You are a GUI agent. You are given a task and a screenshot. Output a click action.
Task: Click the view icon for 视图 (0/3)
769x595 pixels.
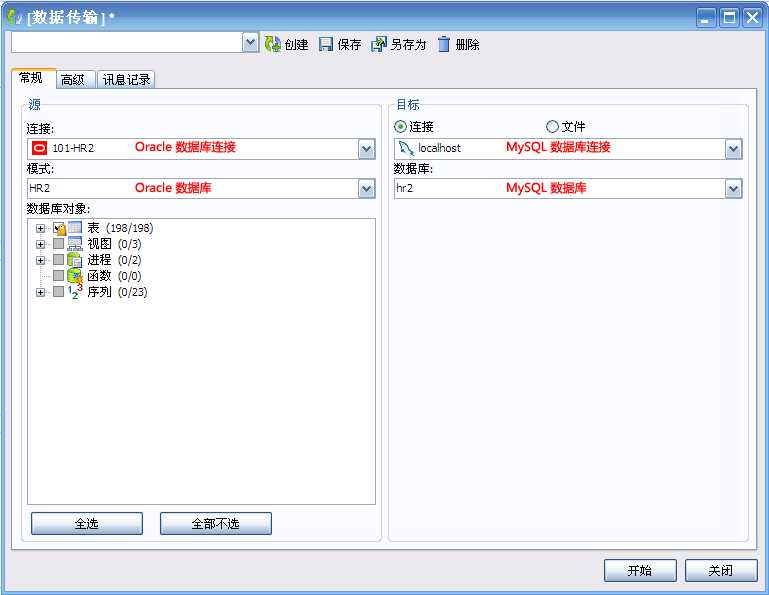click(x=75, y=244)
